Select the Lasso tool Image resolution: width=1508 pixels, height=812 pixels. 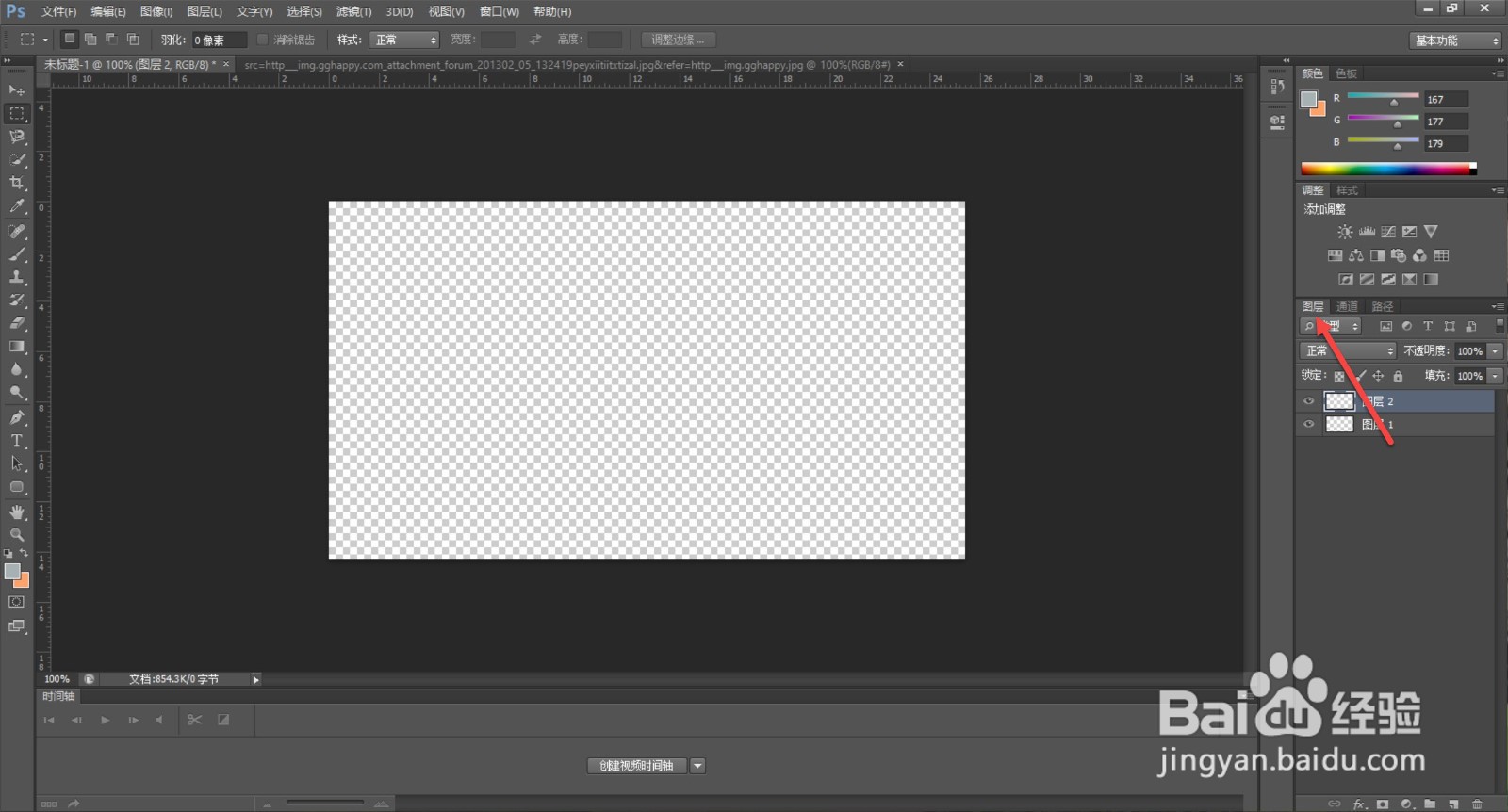tap(17, 137)
